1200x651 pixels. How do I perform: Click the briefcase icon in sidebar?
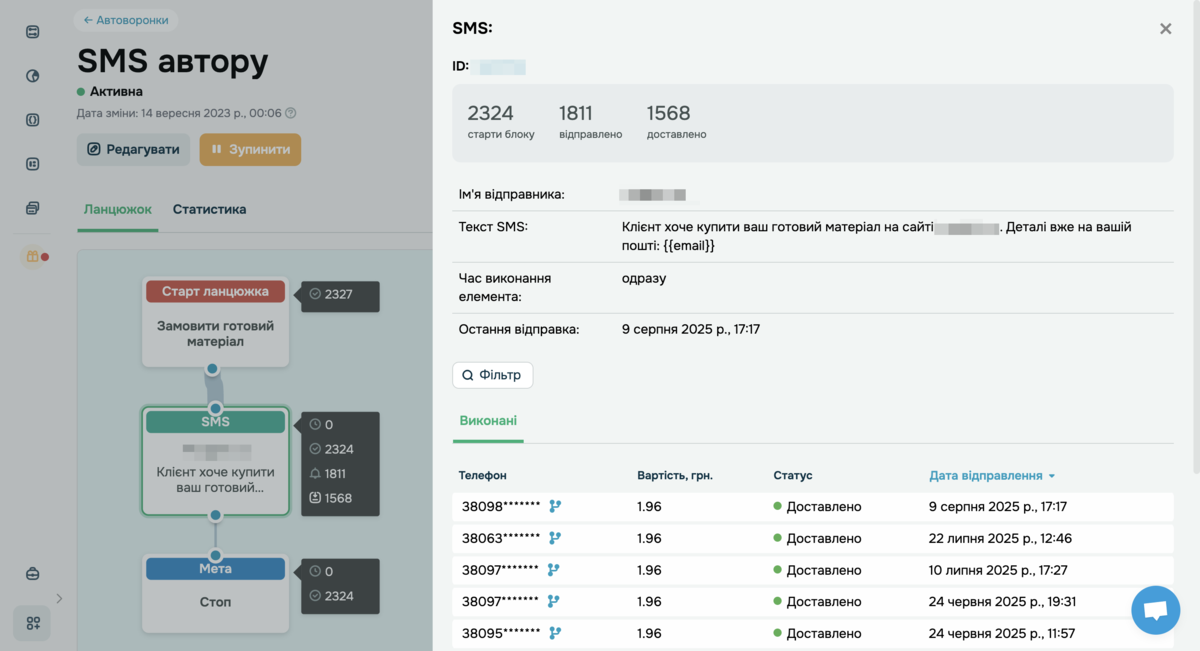33,574
